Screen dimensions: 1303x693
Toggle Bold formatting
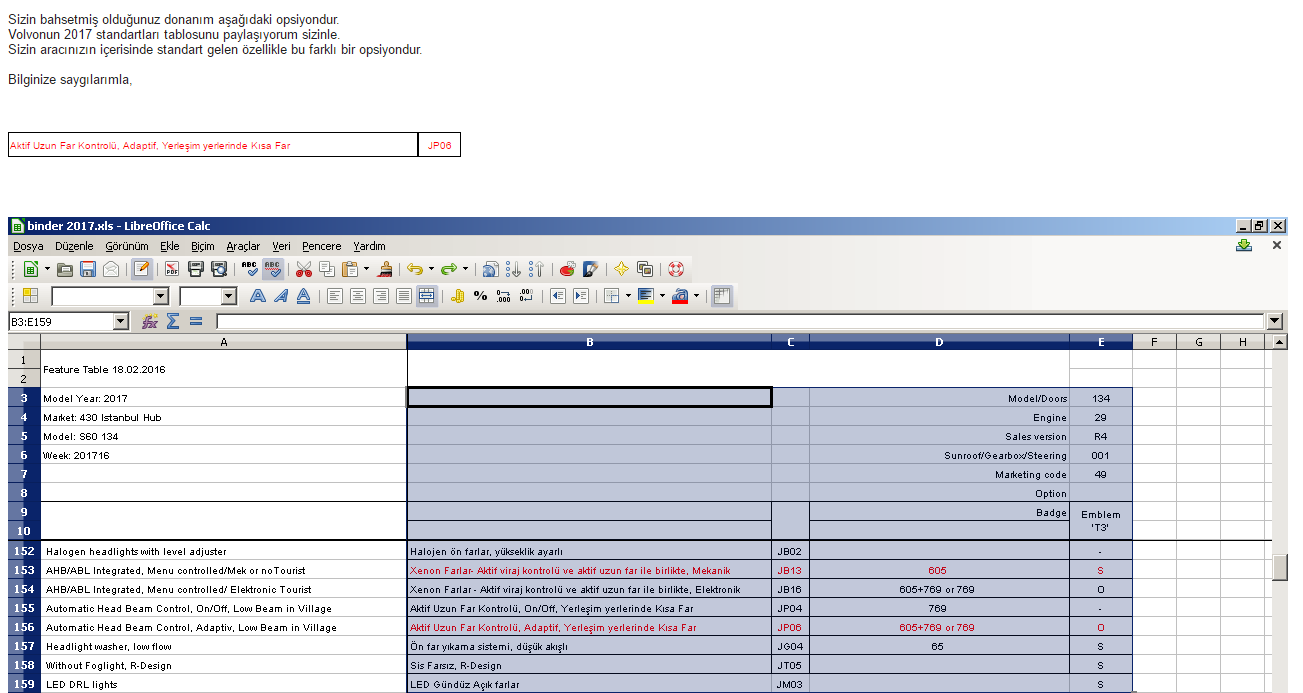[257, 296]
